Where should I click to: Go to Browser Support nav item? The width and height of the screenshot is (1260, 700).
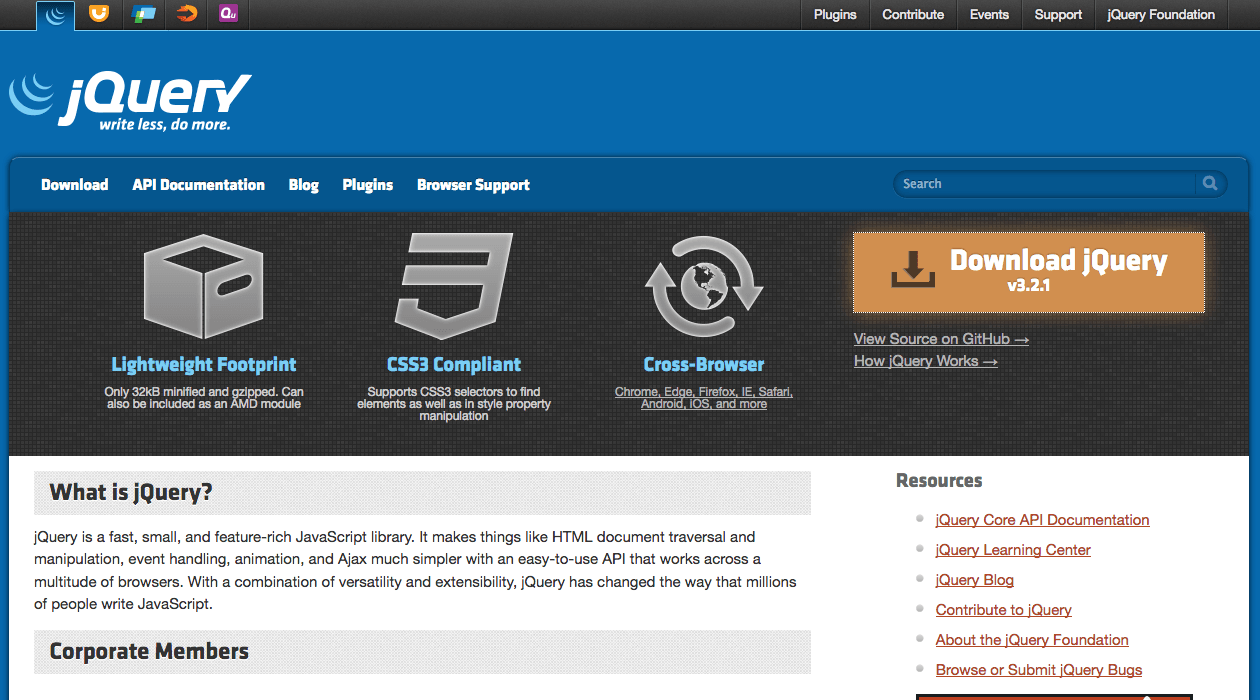pos(473,185)
